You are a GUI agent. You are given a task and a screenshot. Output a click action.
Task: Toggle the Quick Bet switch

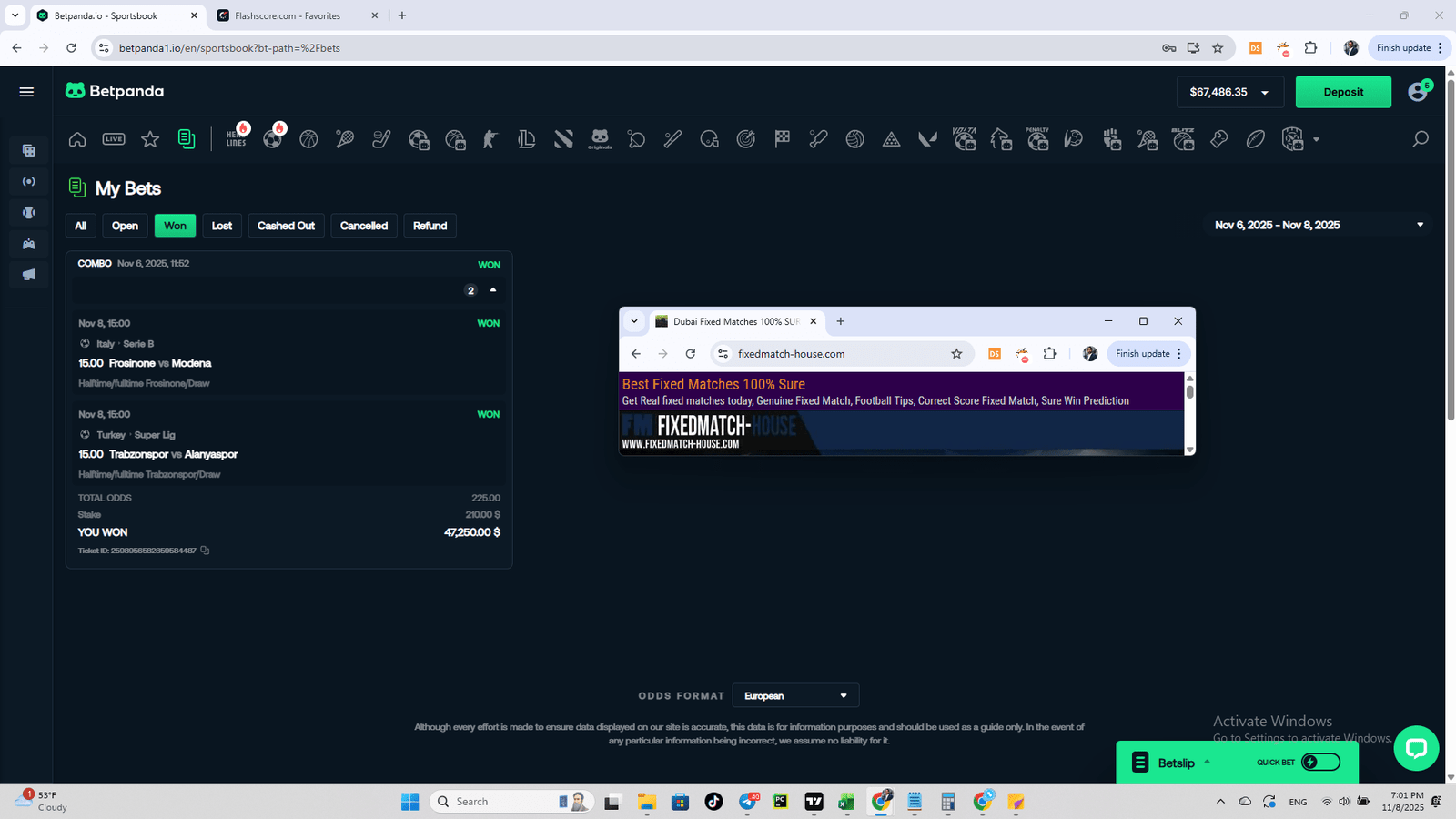point(1320,763)
